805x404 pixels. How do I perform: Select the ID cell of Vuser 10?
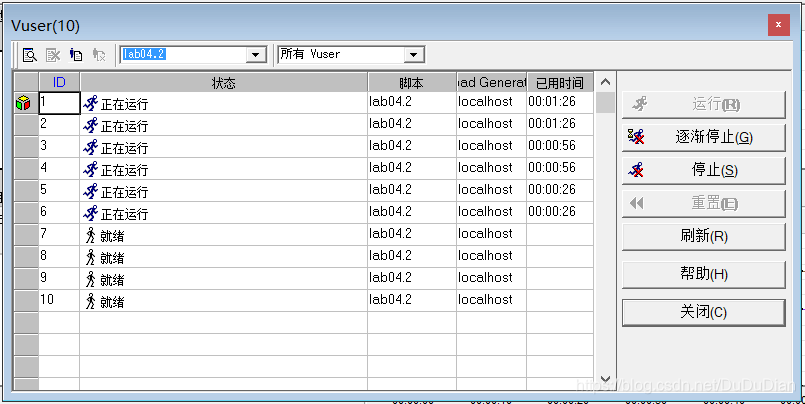pyautogui.click(x=59, y=301)
